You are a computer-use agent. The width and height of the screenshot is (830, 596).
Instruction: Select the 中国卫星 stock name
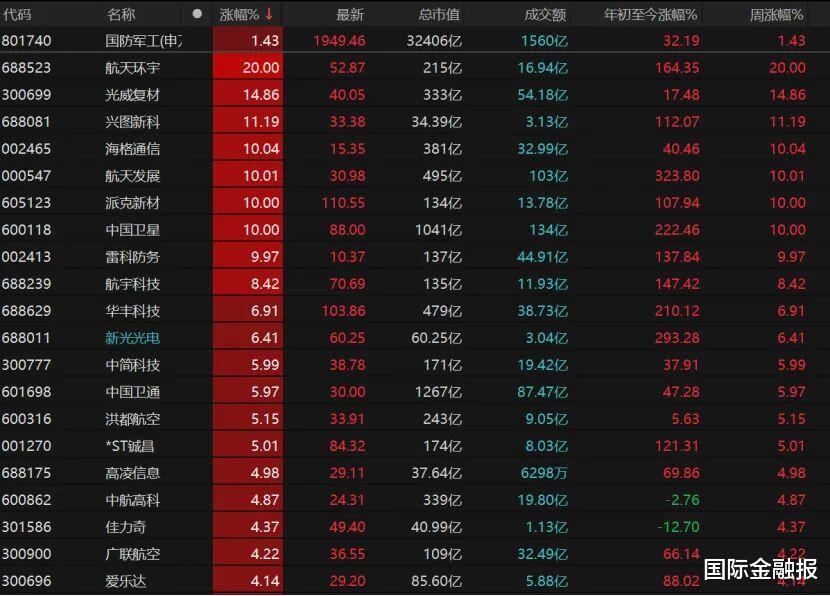click(132, 230)
